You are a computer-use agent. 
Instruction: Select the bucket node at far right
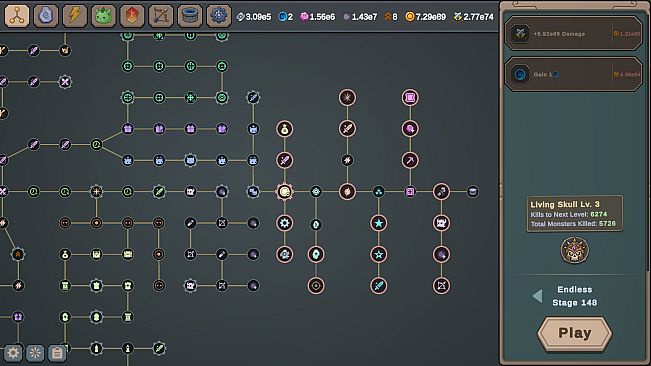click(473, 192)
